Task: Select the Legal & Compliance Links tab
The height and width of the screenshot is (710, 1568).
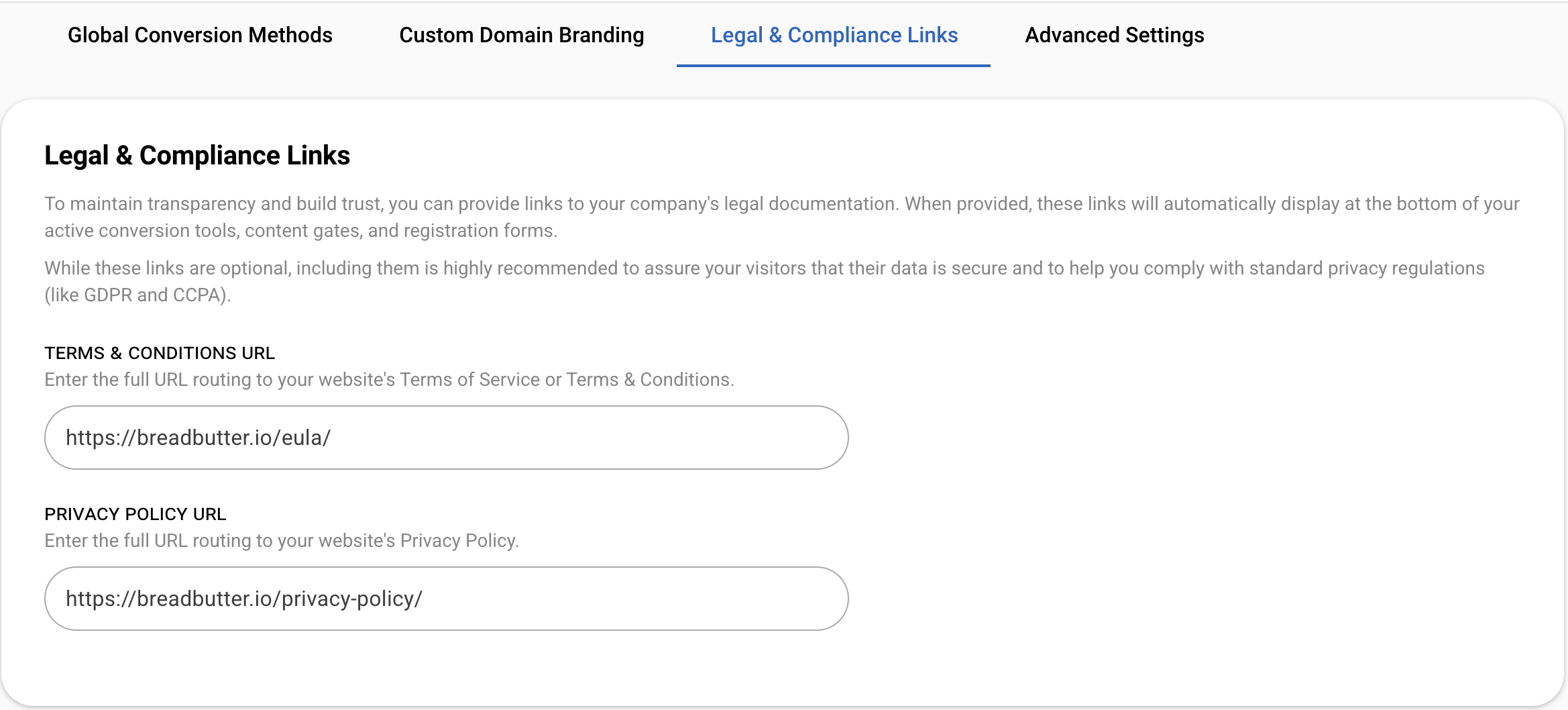Action: (x=834, y=35)
